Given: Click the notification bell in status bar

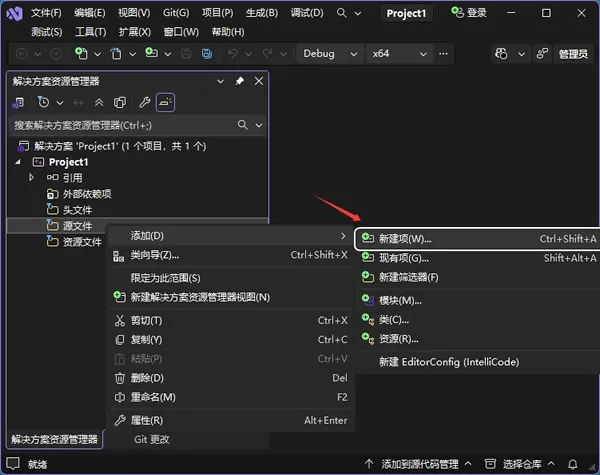Looking at the screenshot, I should (572, 464).
